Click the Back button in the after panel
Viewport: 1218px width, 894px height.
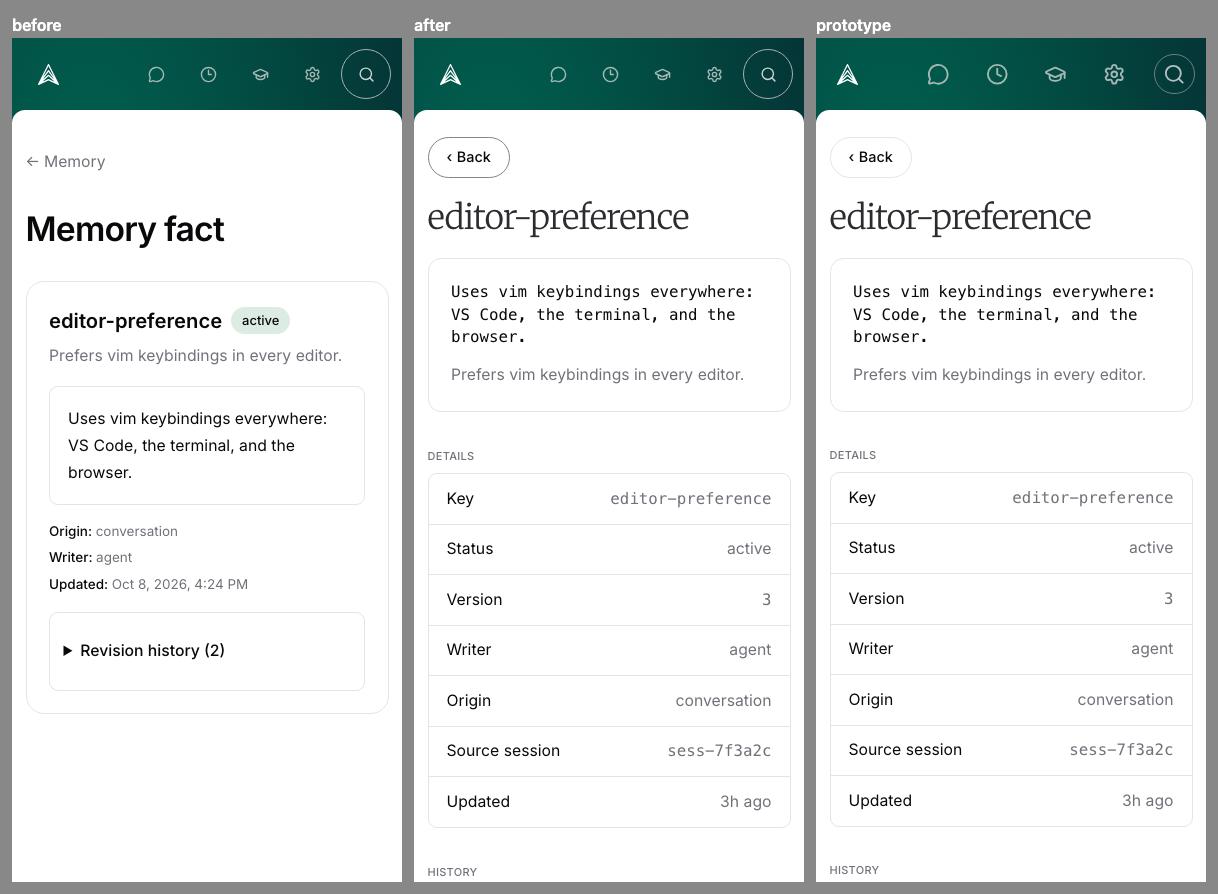(469, 157)
